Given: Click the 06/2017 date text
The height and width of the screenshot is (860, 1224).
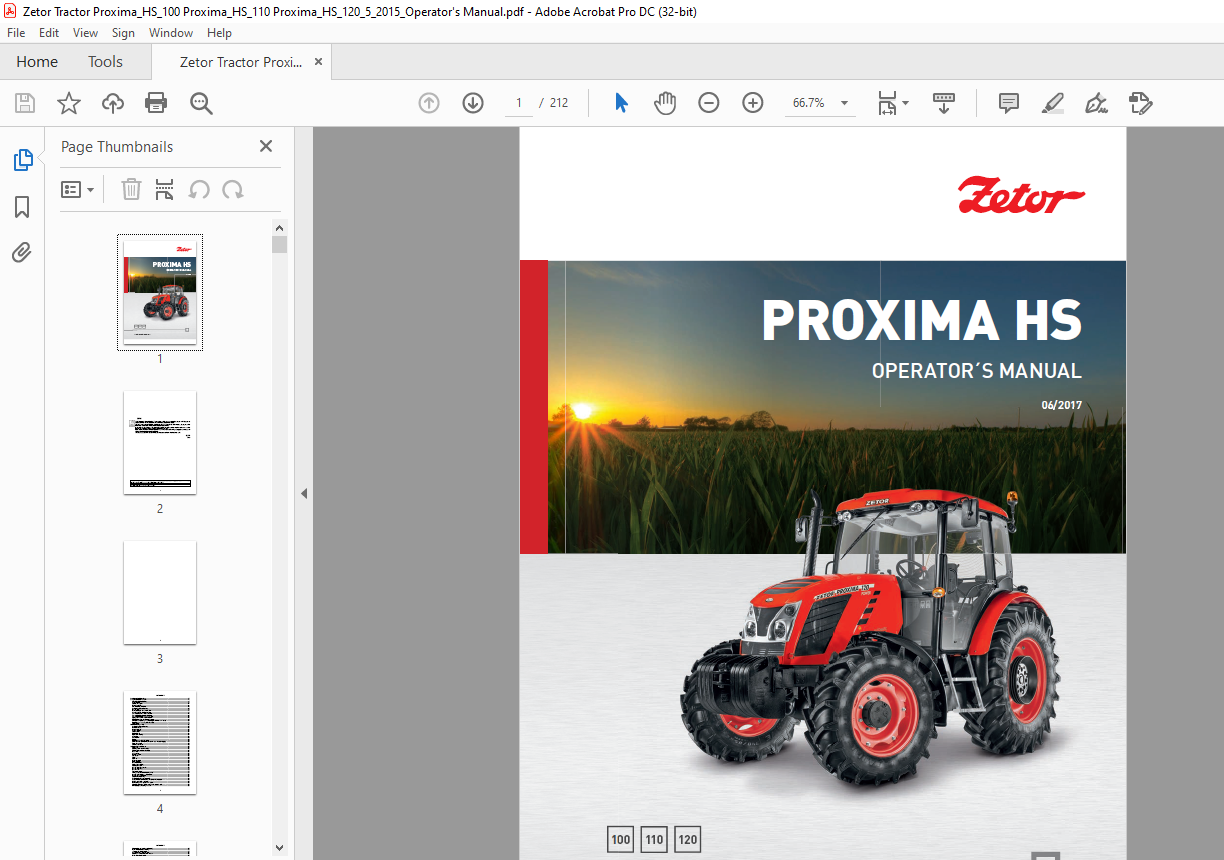Looking at the screenshot, I should pos(1061,406).
